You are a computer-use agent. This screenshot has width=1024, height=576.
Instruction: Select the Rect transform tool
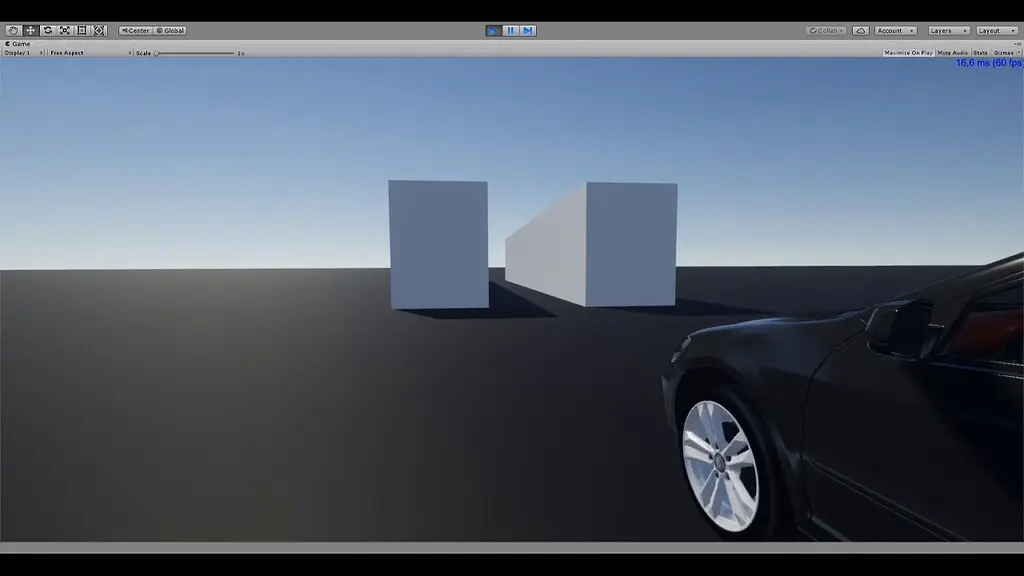click(82, 31)
